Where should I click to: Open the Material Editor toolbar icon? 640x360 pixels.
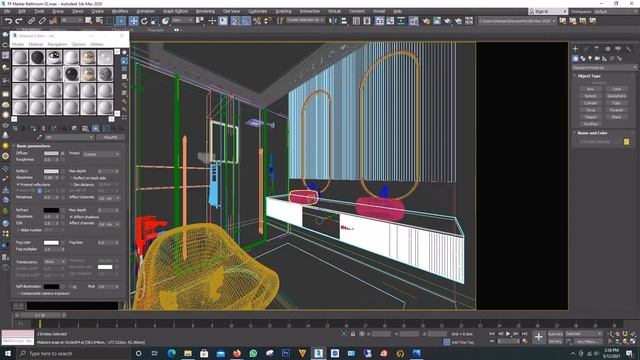413,21
